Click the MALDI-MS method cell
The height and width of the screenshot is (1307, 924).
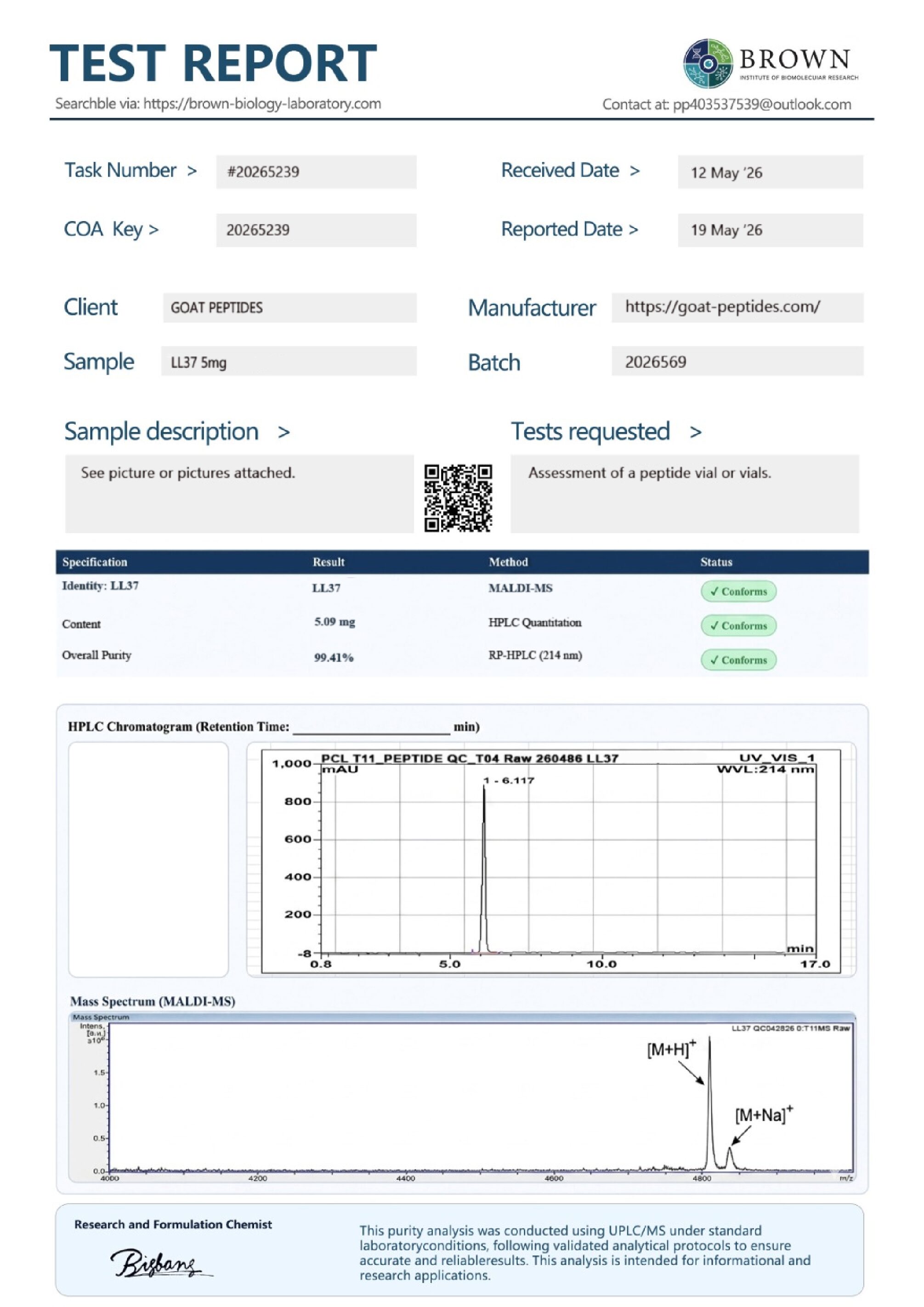[x=520, y=588]
